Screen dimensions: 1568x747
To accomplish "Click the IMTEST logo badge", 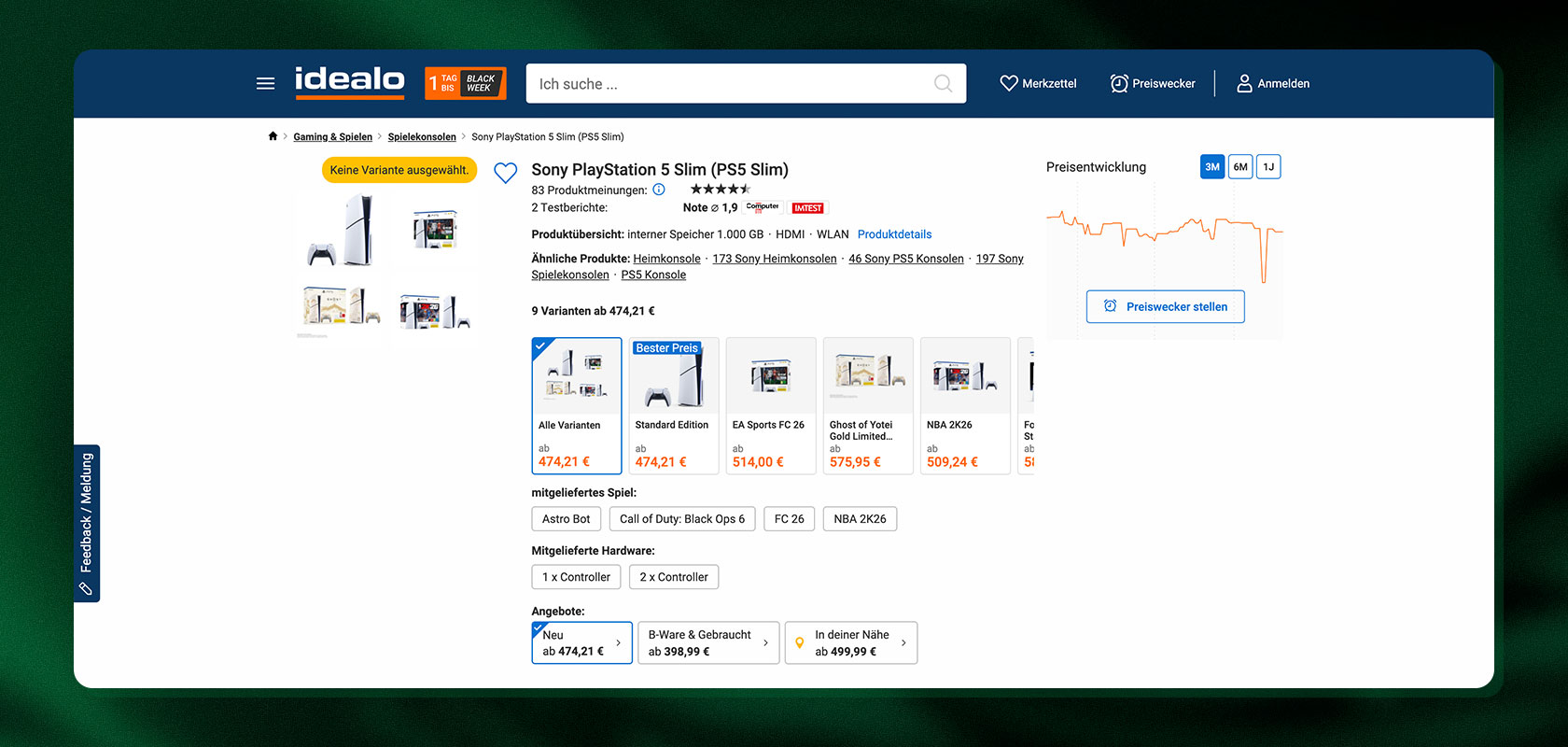I will [808, 208].
